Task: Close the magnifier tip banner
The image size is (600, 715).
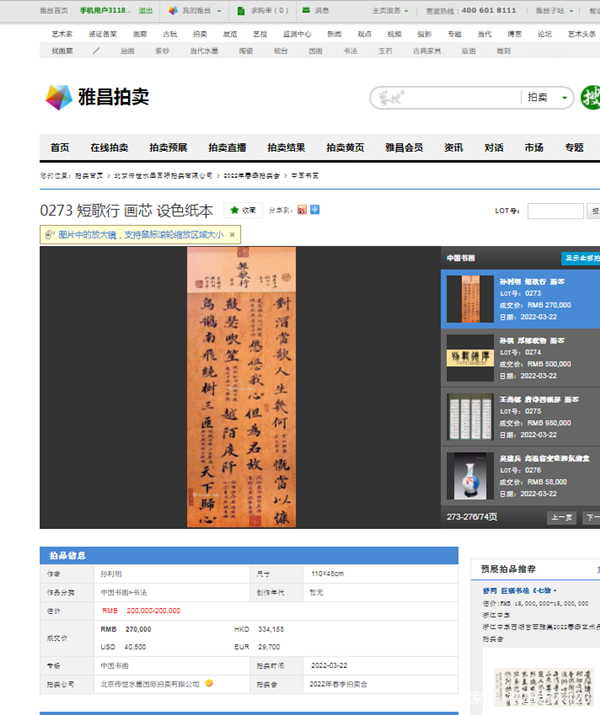Action: (232, 235)
